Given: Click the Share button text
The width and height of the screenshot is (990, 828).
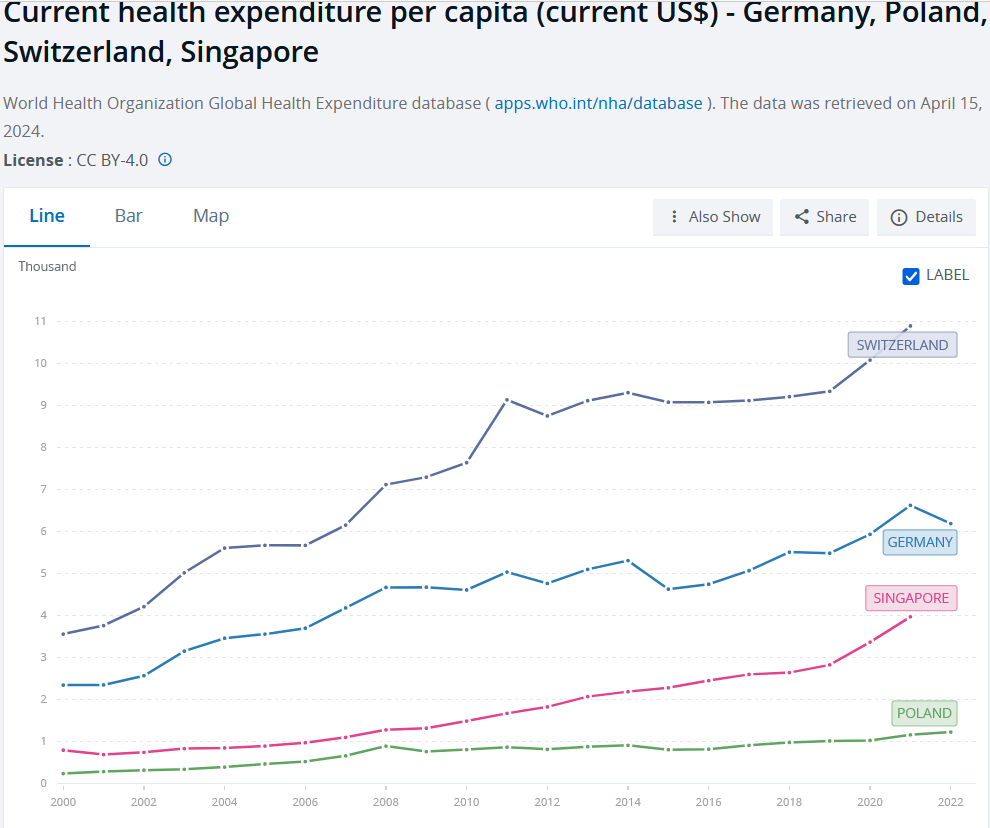Looking at the screenshot, I should [x=836, y=217].
